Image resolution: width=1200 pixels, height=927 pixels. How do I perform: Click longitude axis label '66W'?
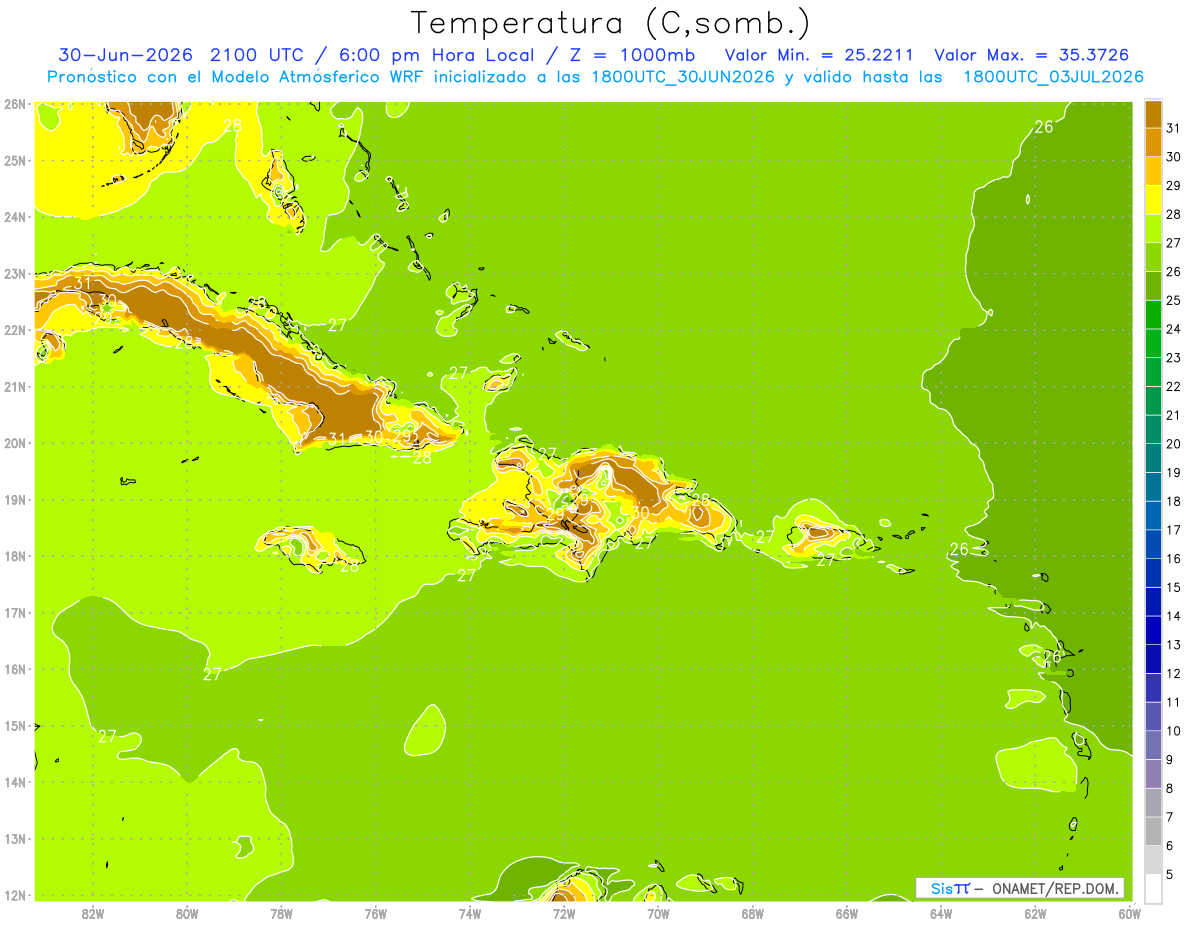coord(847,913)
